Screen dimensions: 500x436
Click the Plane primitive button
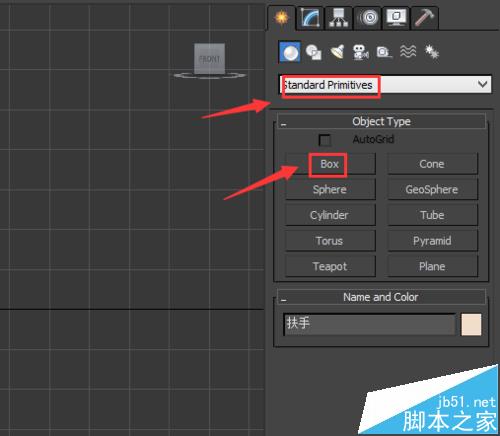[433, 266]
